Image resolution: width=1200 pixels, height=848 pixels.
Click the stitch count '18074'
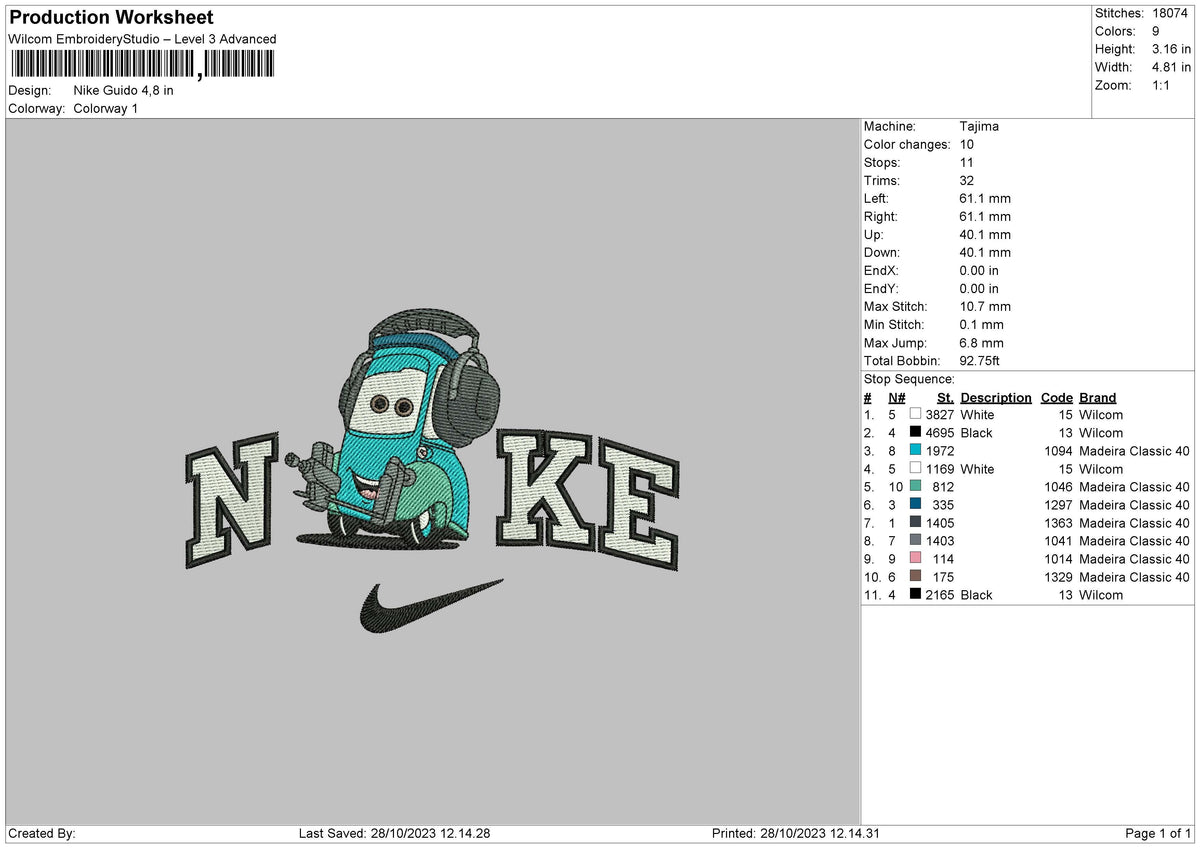[x=1169, y=13]
